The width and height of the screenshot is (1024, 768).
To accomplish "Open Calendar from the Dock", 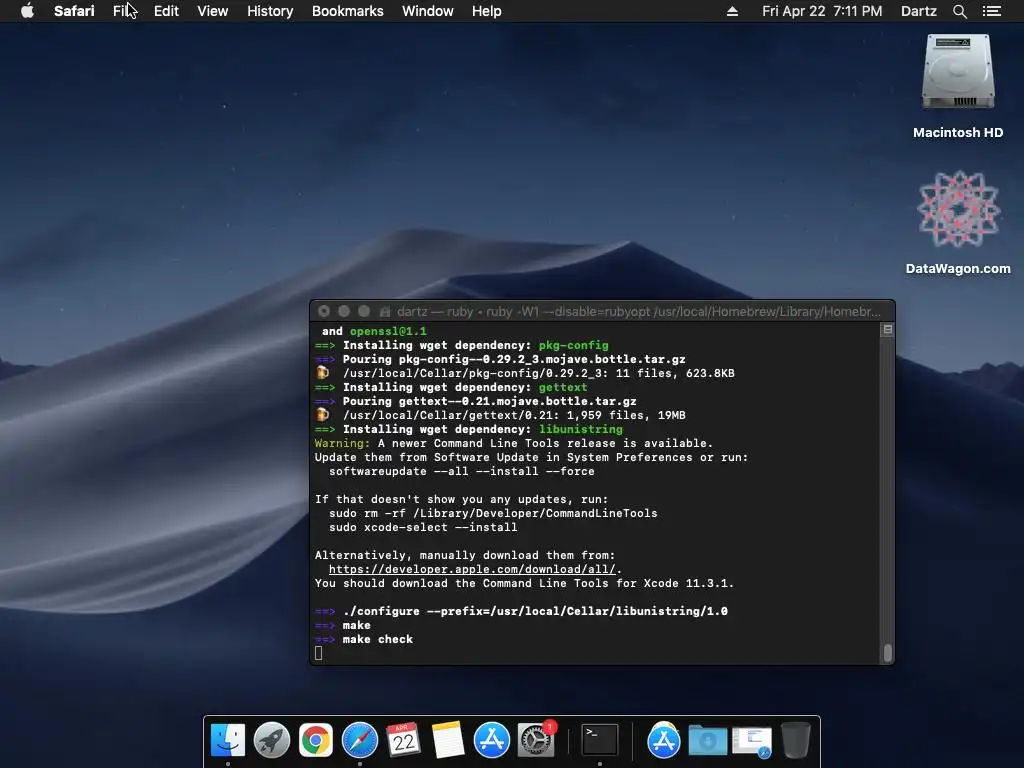I will pyautogui.click(x=403, y=740).
